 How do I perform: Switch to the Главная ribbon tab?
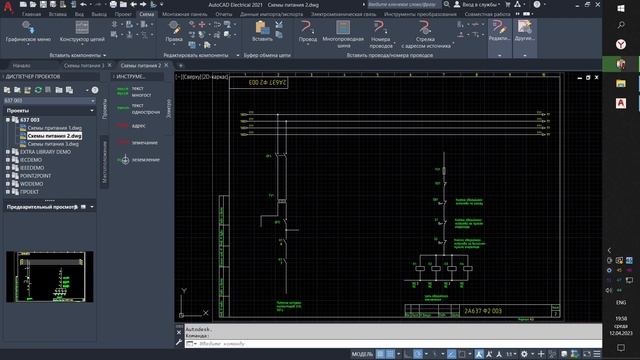pos(31,14)
